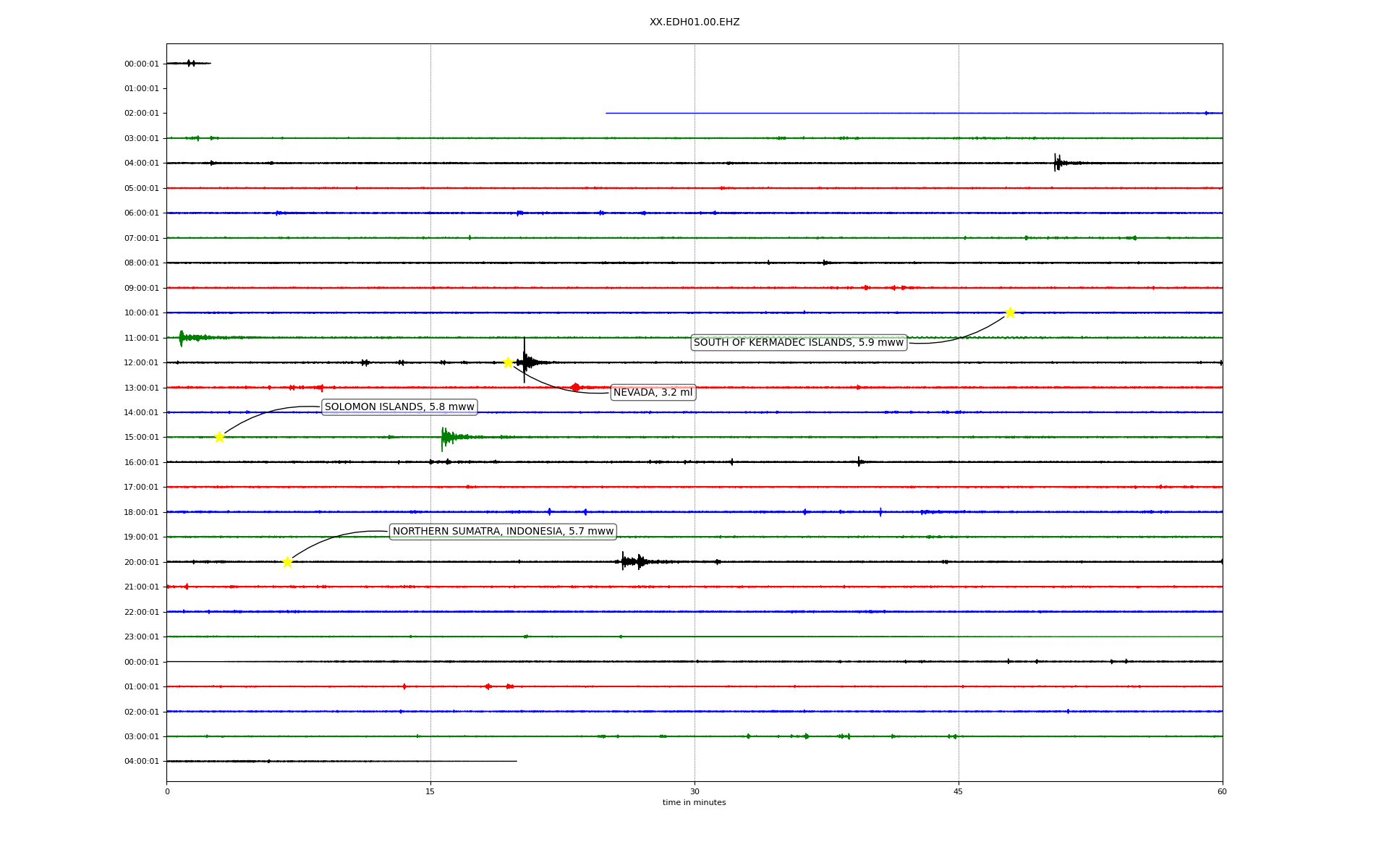Click the green burst at the start of the 11:00:01 trace
Viewport: 1389px width, 868px height.
coord(182,338)
